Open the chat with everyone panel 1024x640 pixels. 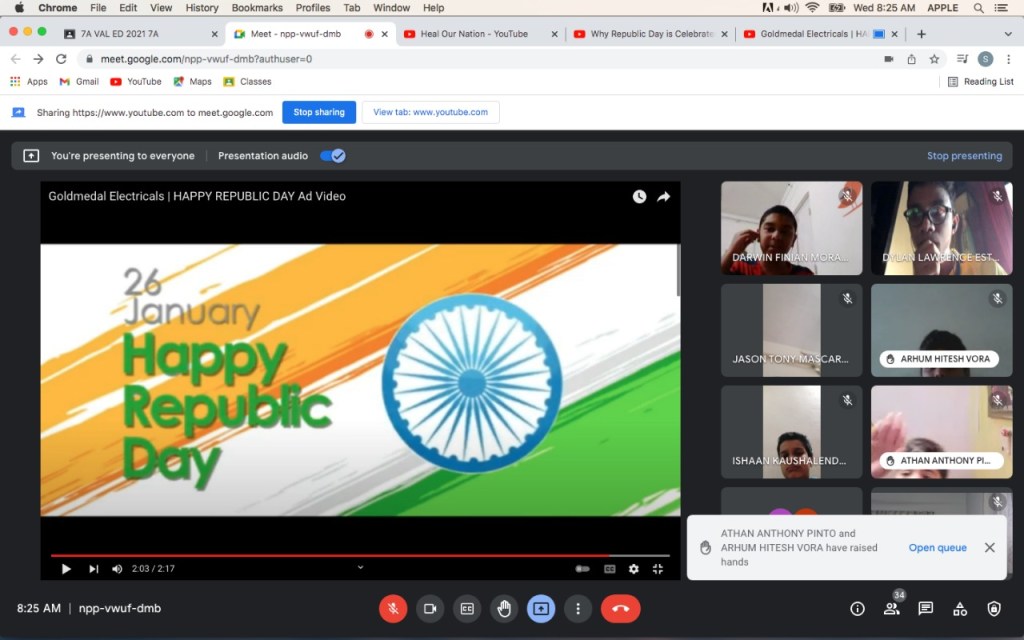click(926, 608)
